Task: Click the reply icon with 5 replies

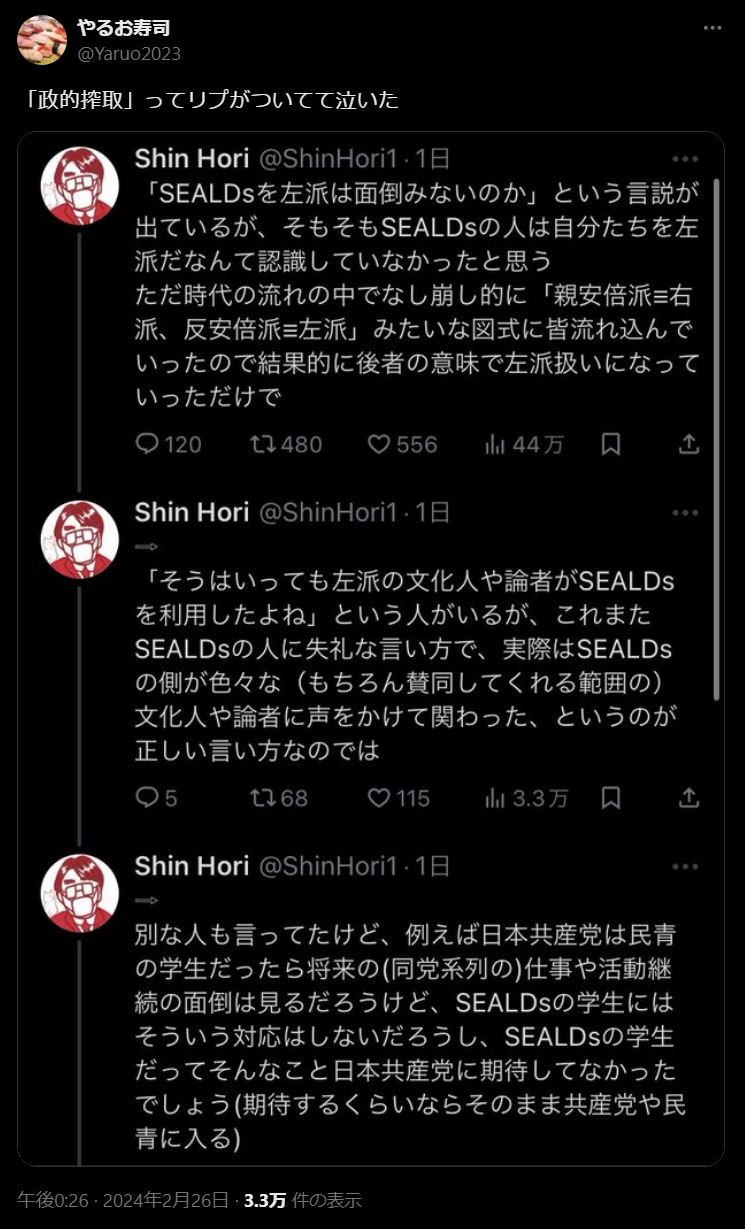Action: pyautogui.click(x=148, y=797)
